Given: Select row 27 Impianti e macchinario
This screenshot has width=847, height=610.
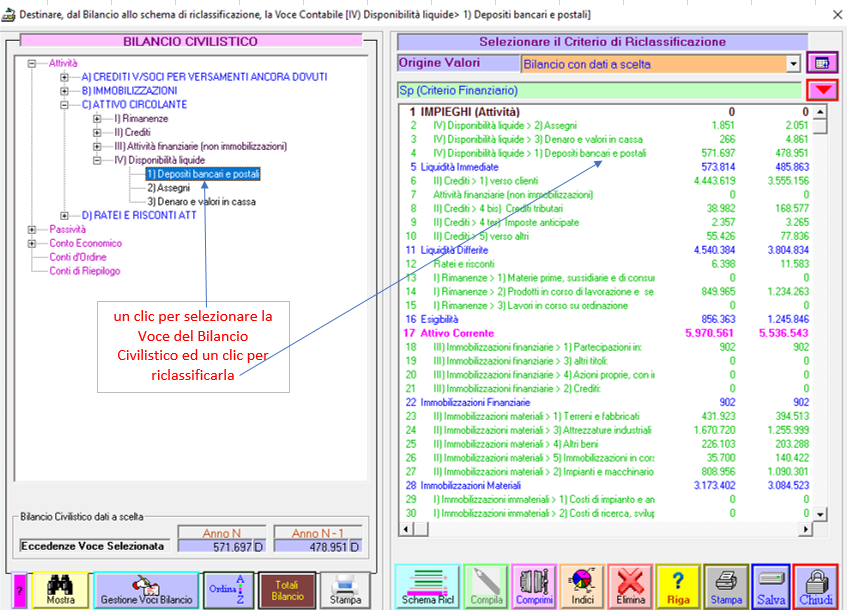Looking at the screenshot, I should (x=608, y=472).
